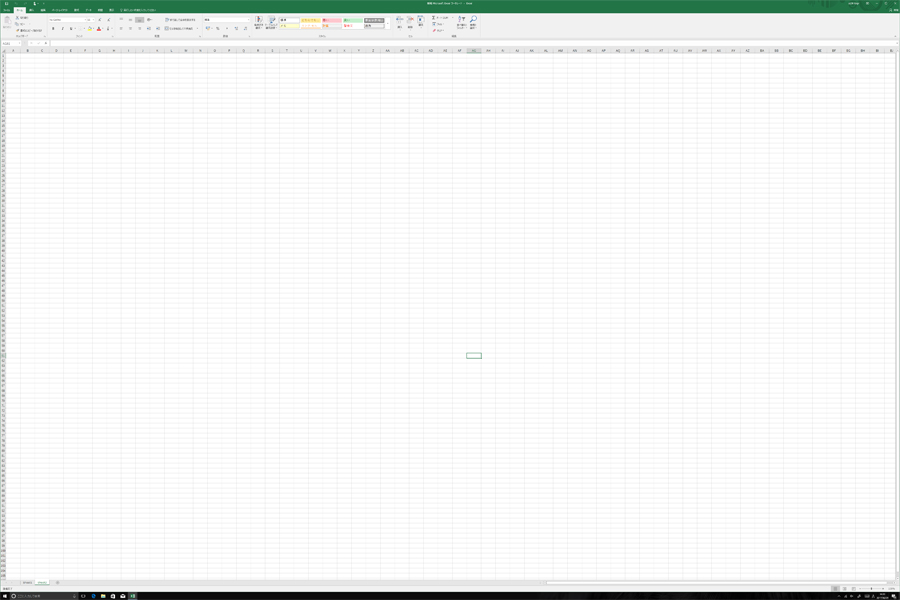Switch to the Insert ribbon tab
900x600 pixels.
point(31,10)
